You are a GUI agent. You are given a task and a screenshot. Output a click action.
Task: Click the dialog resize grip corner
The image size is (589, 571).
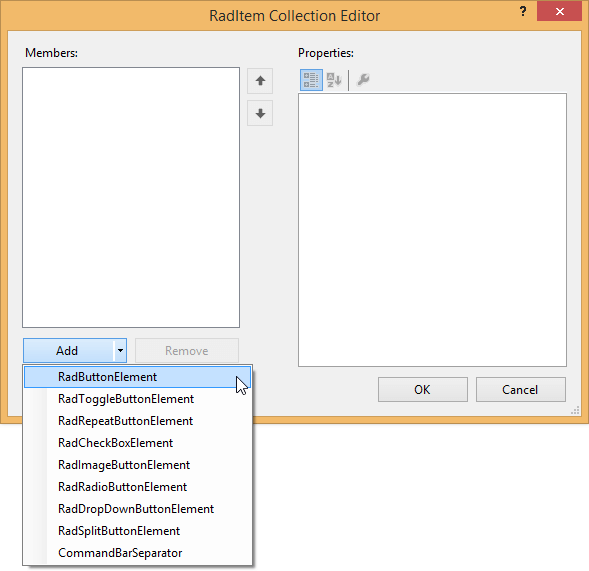click(575, 411)
